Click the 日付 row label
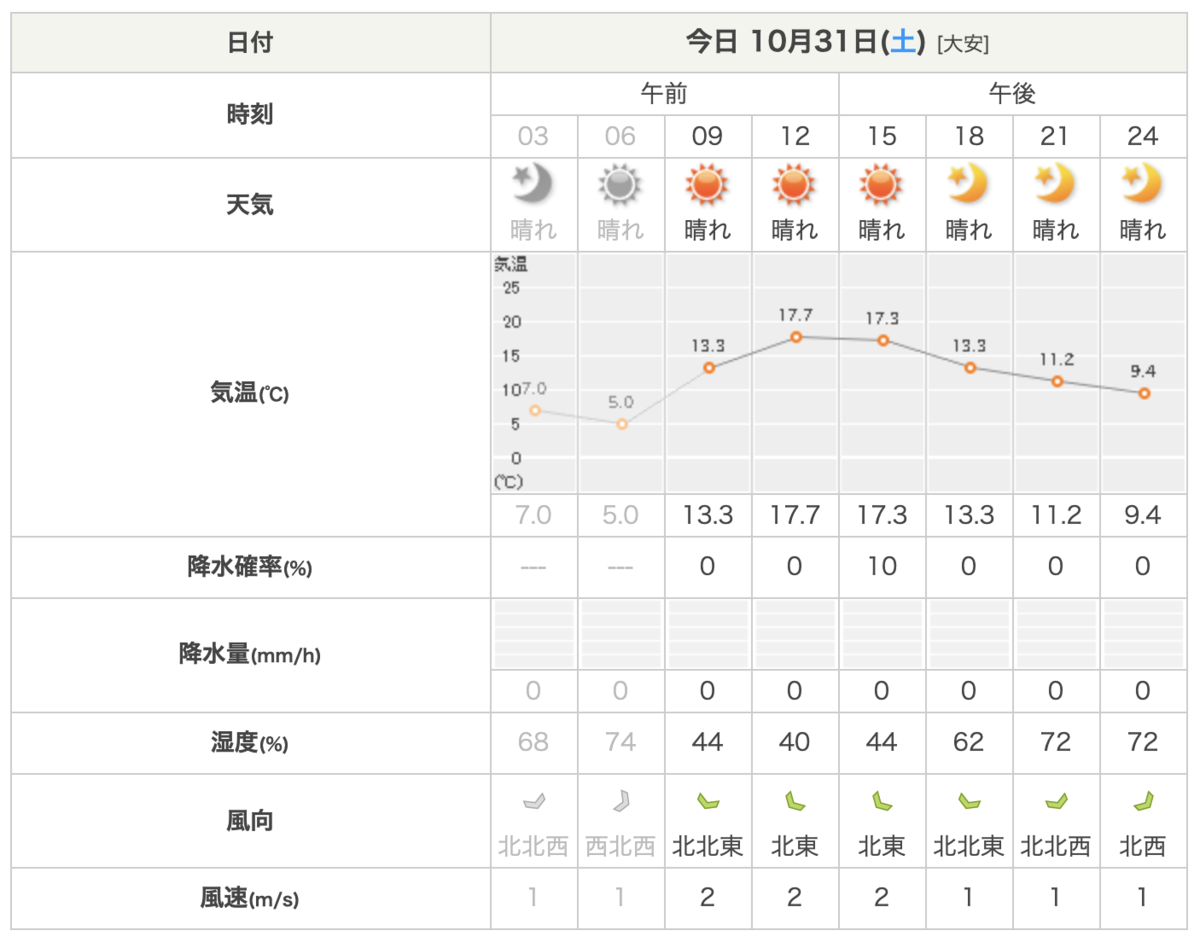Image resolution: width=1200 pixels, height=942 pixels. point(250,43)
